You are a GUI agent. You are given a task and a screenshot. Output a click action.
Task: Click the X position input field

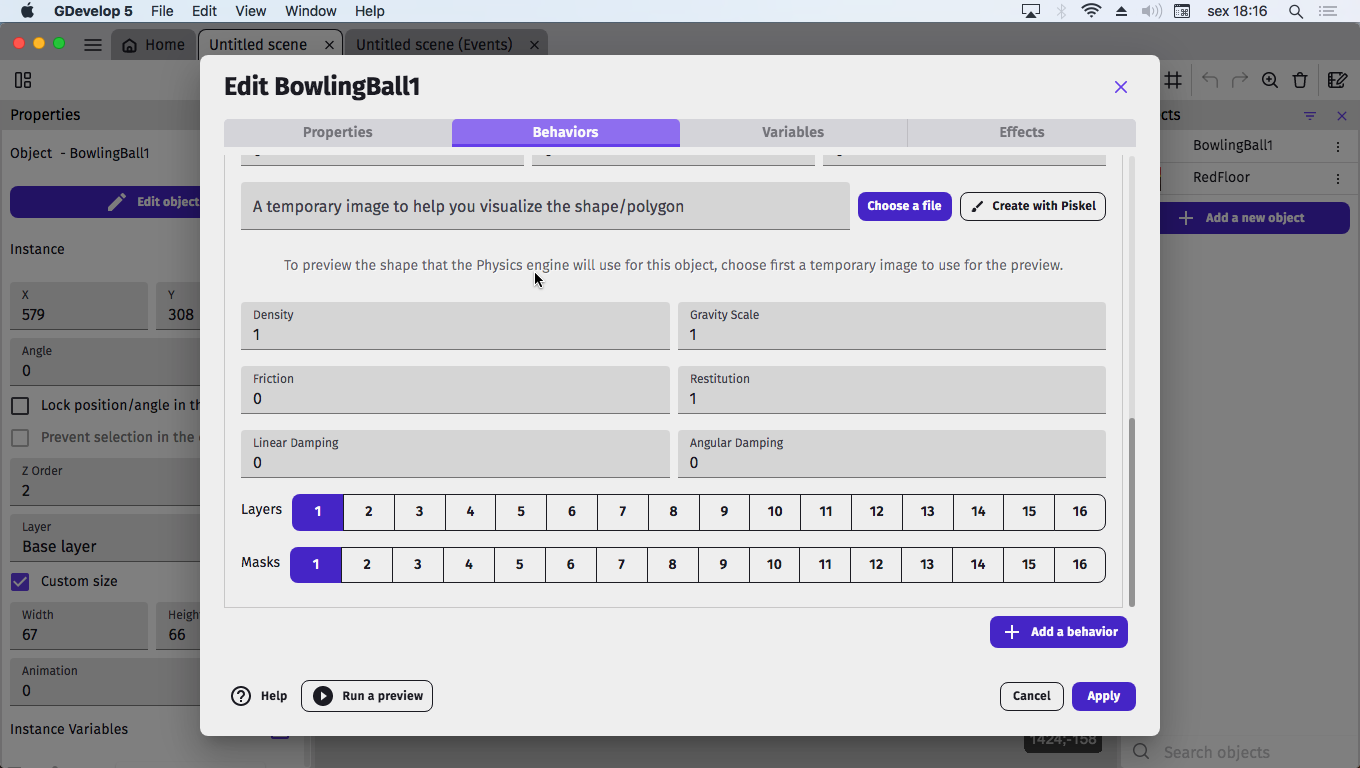click(x=79, y=313)
